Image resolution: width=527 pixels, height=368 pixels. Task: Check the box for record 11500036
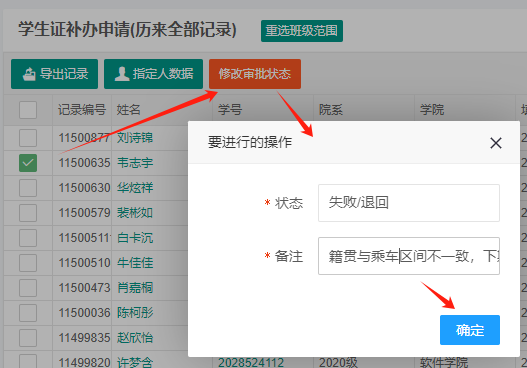pyautogui.click(x=28, y=313)
